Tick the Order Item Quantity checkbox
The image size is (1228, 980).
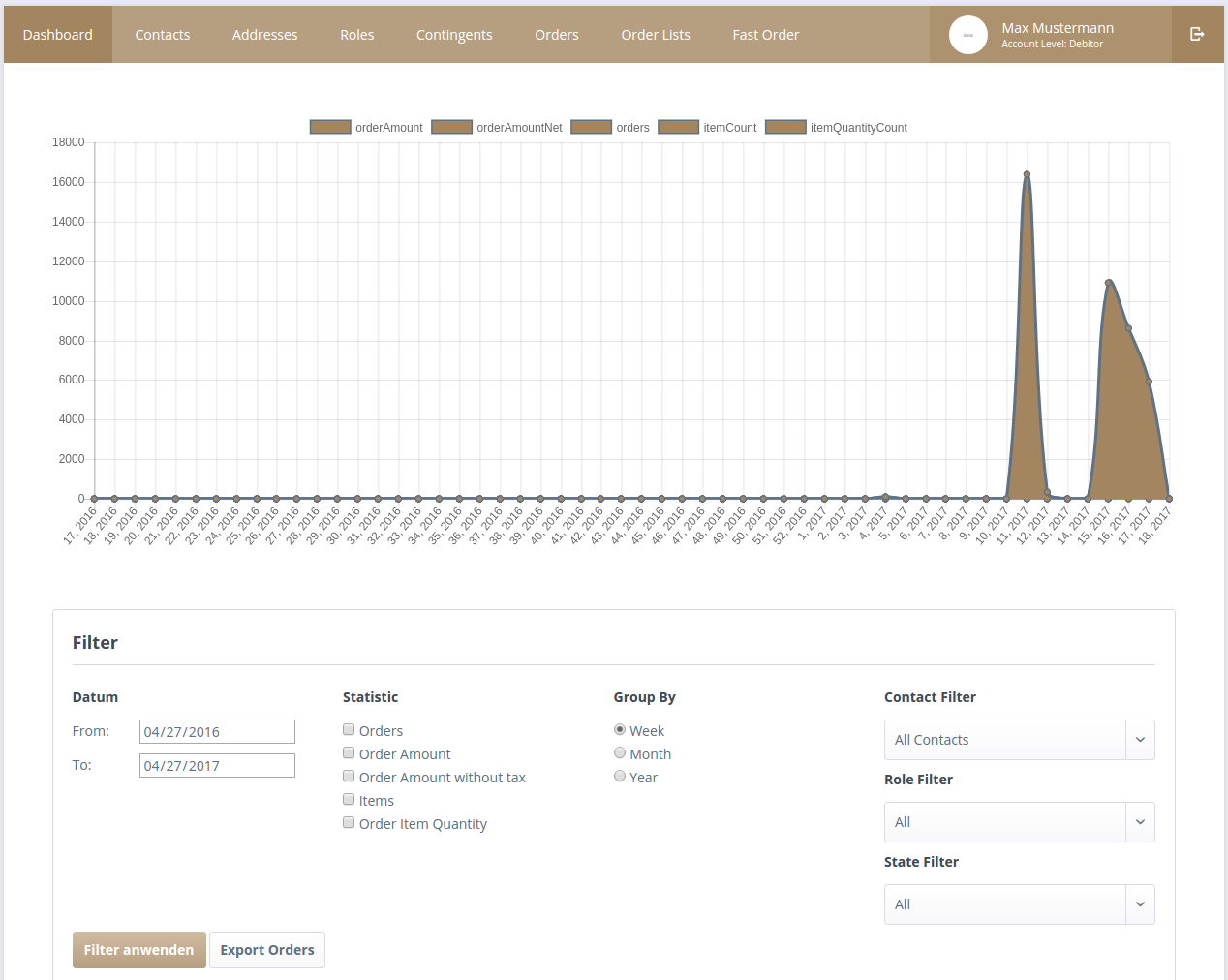349,823
